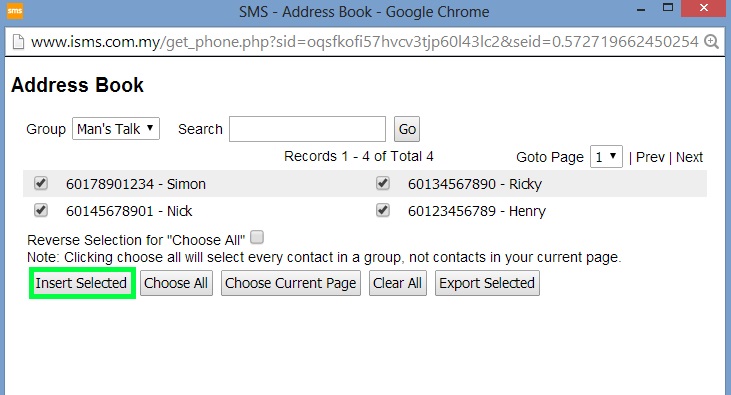
Task: Click the Go search button
Action: (x=407, y=129)
